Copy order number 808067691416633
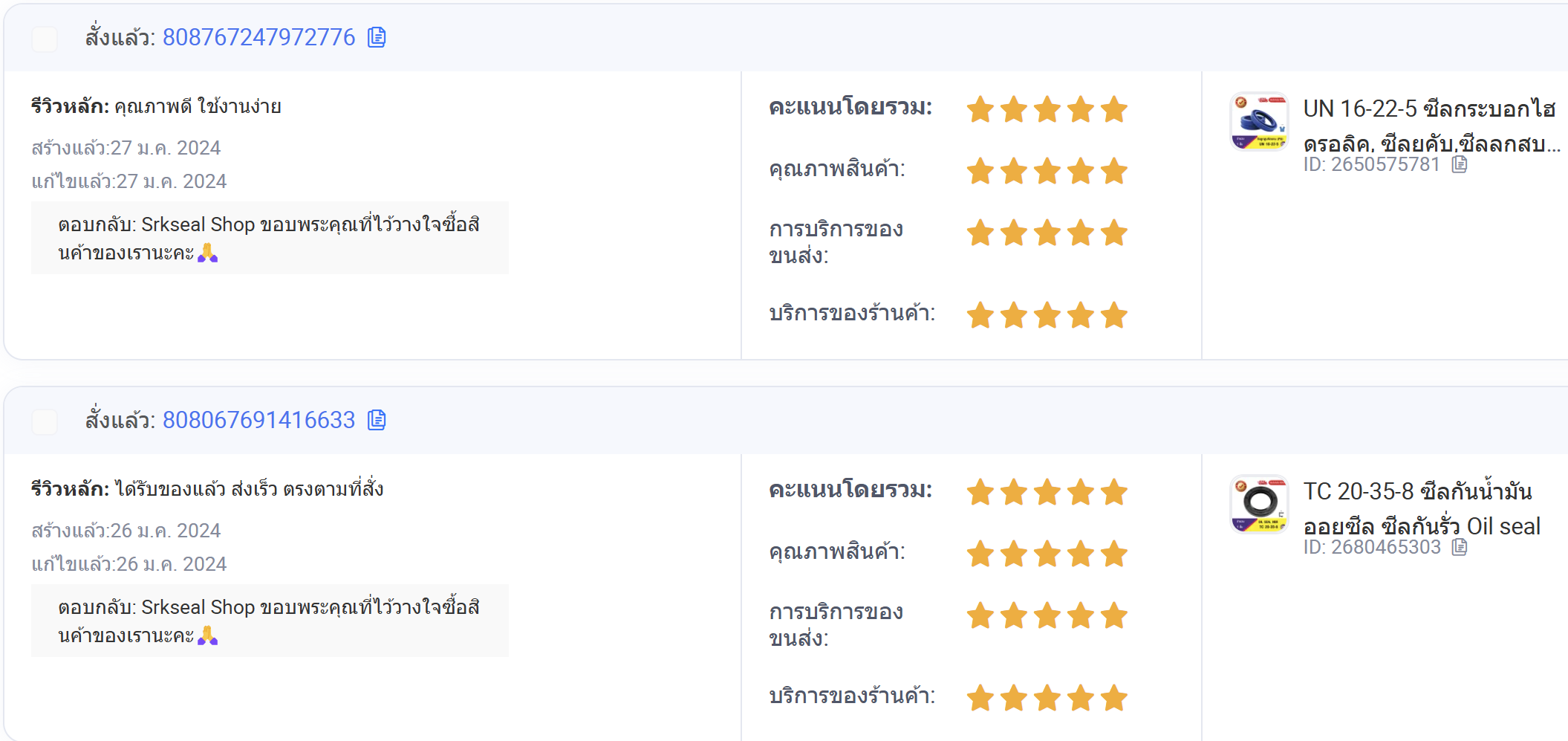 point(377,420)
